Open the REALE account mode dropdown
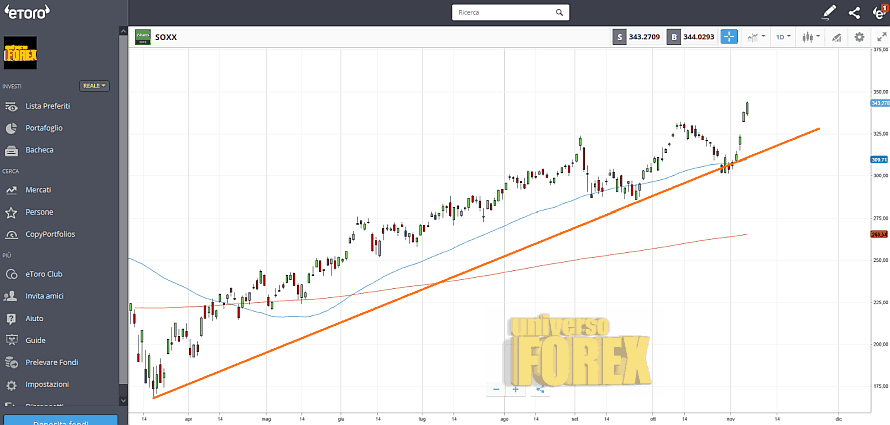Screen dimensions: 890x425 (95, 86)
